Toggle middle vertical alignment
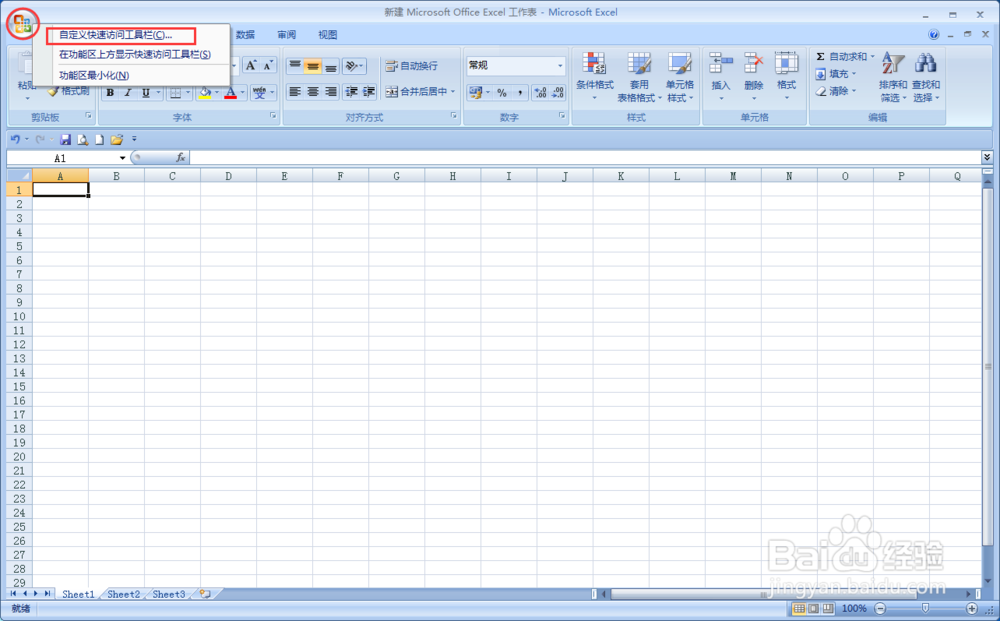 [x=312, y=65]
